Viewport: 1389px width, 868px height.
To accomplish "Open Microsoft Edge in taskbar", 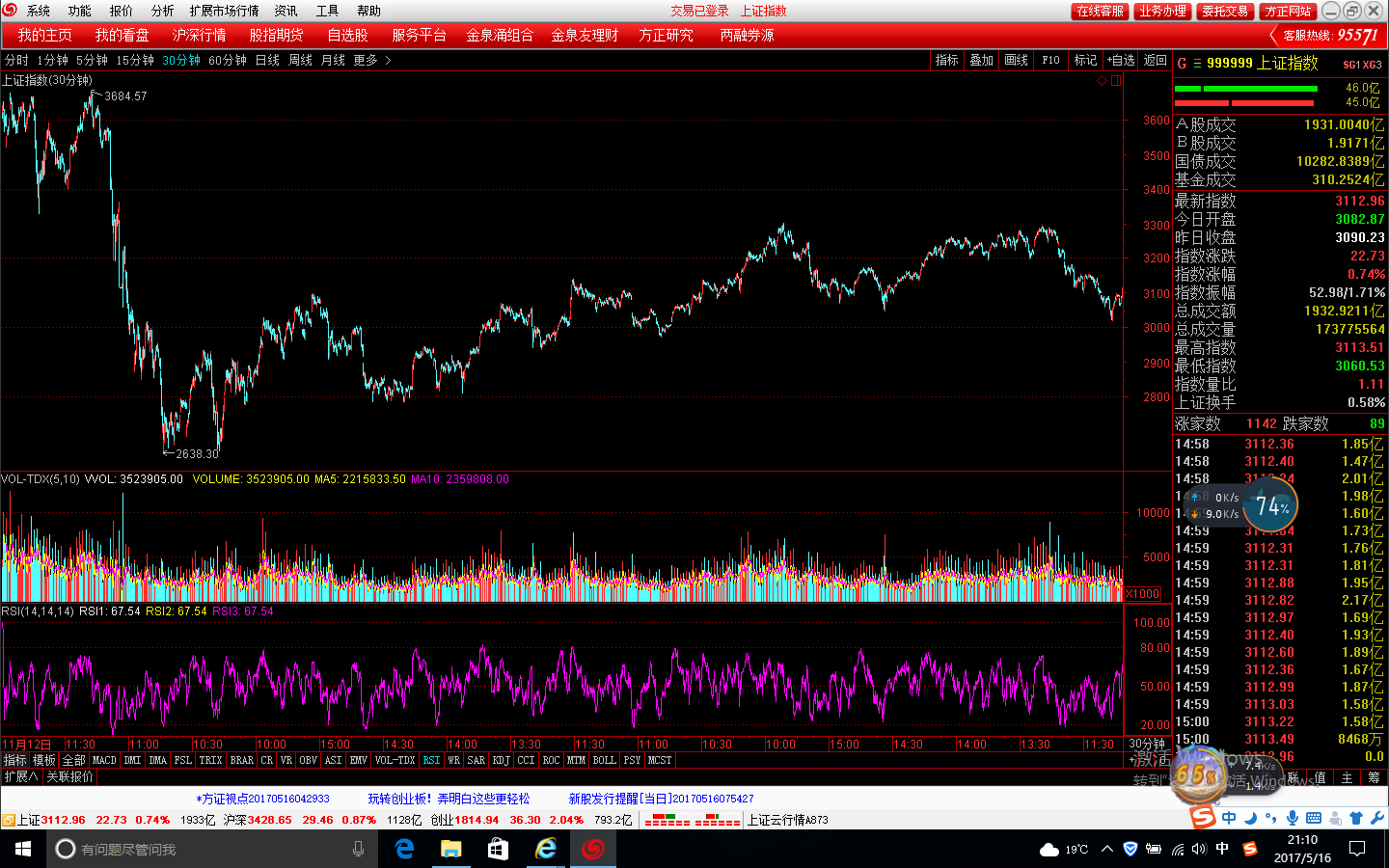I will coord(405,849).
